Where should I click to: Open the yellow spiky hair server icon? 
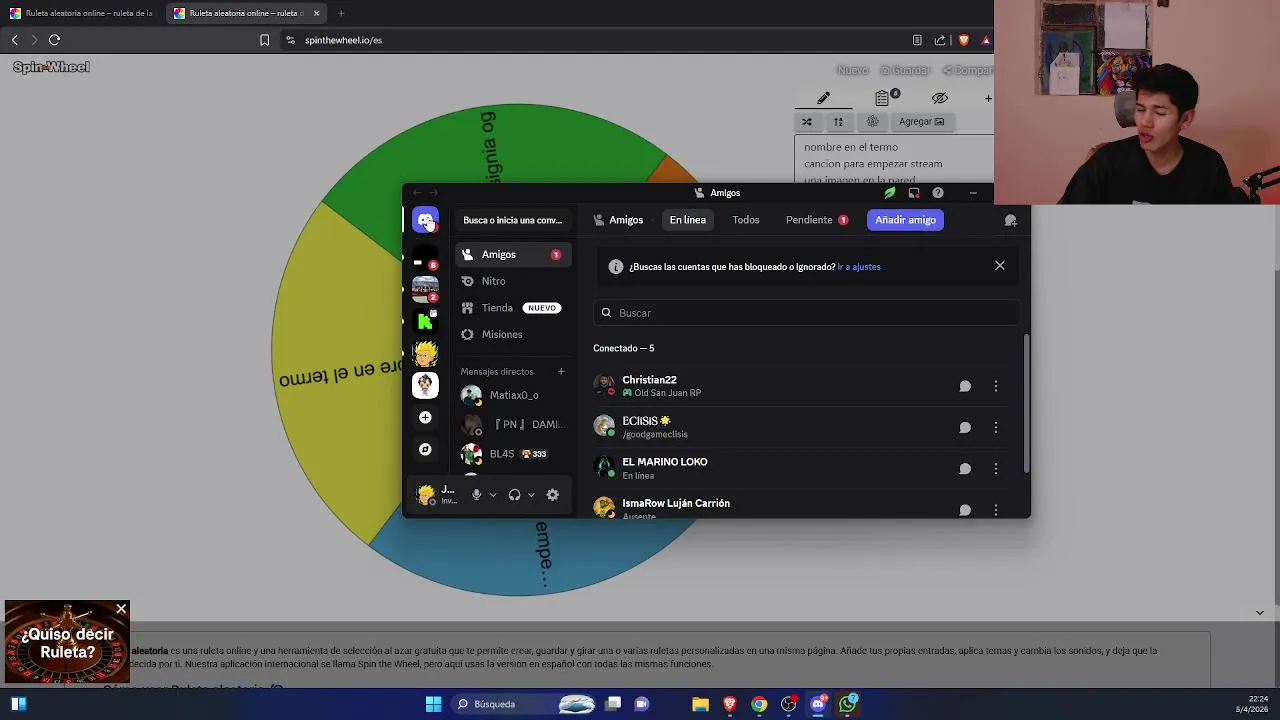(425, 353)
